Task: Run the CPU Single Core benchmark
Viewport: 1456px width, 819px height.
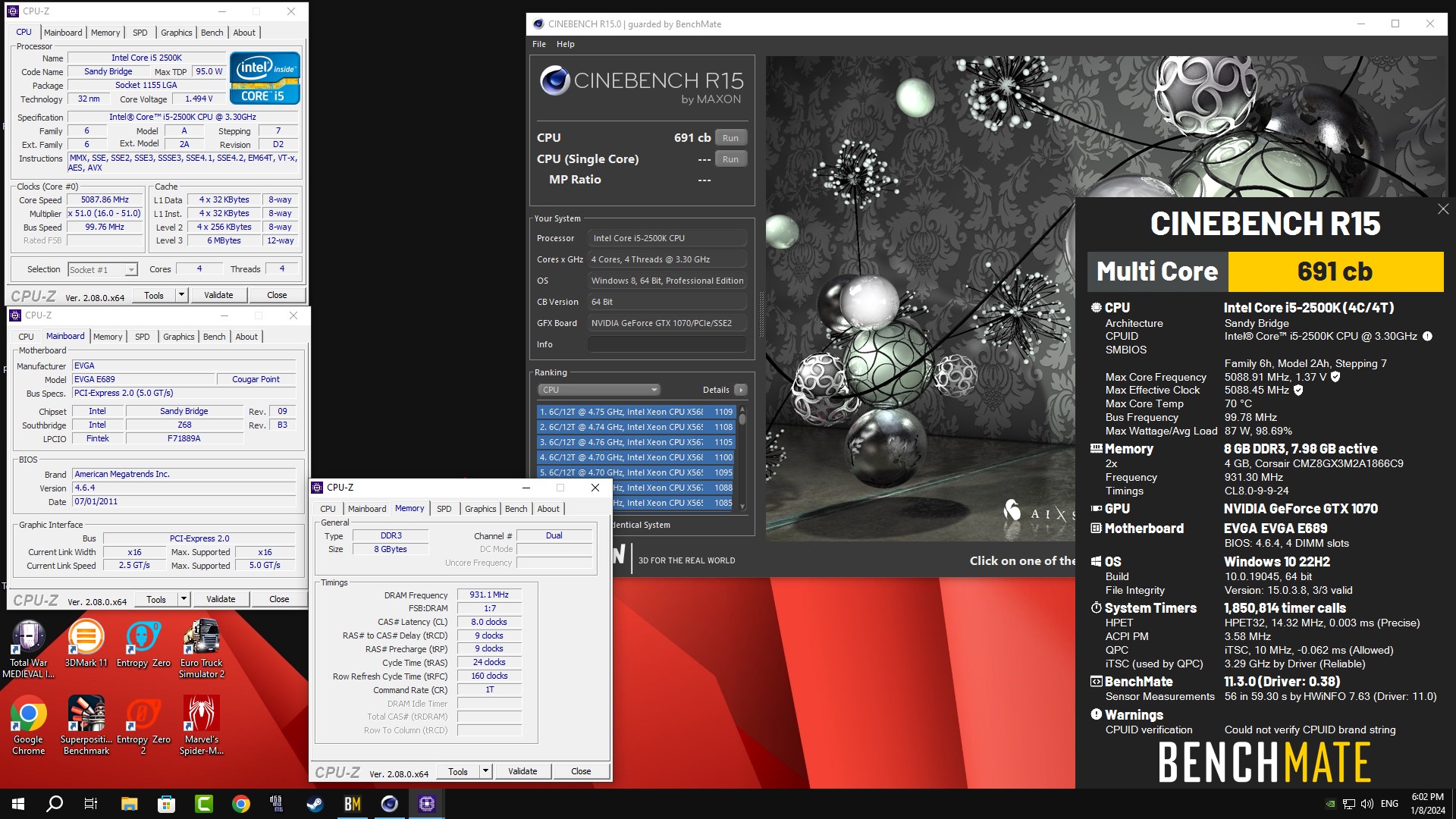Action: tap(730, 159)
